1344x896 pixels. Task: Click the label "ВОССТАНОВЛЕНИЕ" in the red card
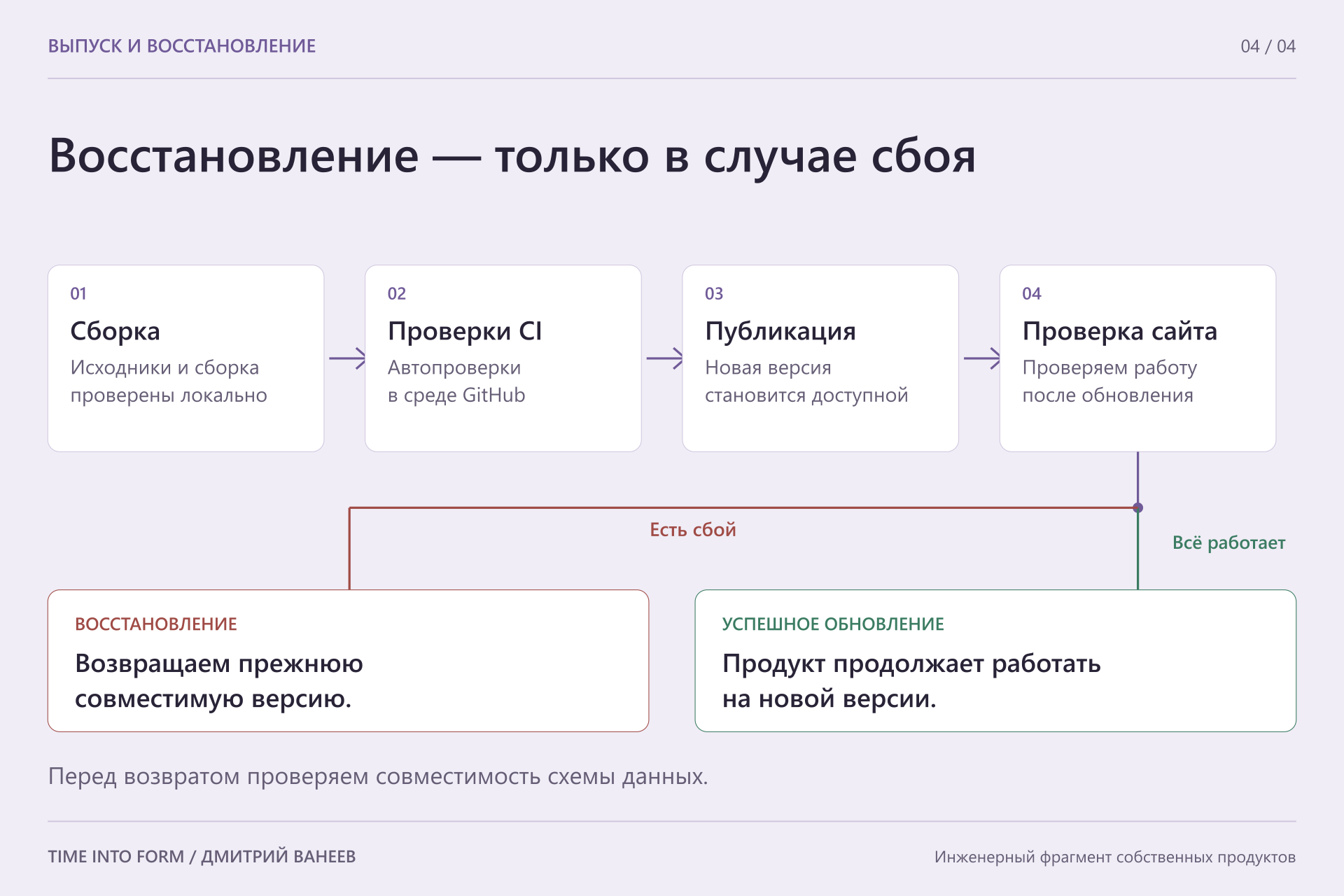click(156, 624)
